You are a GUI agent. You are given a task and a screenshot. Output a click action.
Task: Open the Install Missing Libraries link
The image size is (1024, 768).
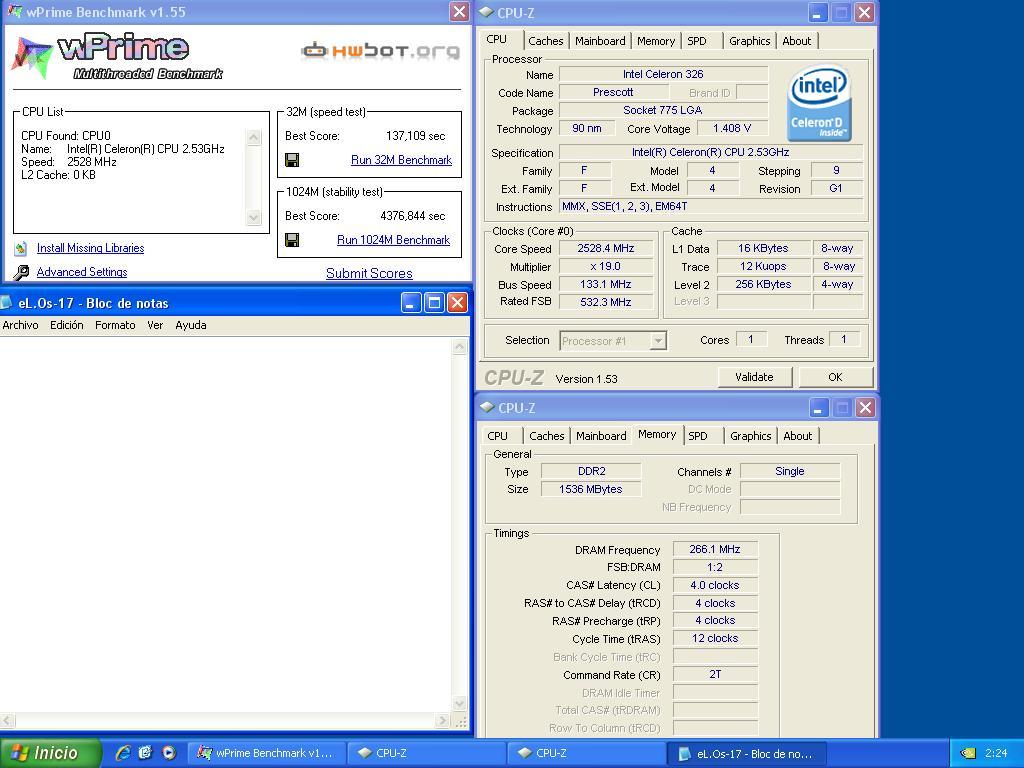(90, 248)
